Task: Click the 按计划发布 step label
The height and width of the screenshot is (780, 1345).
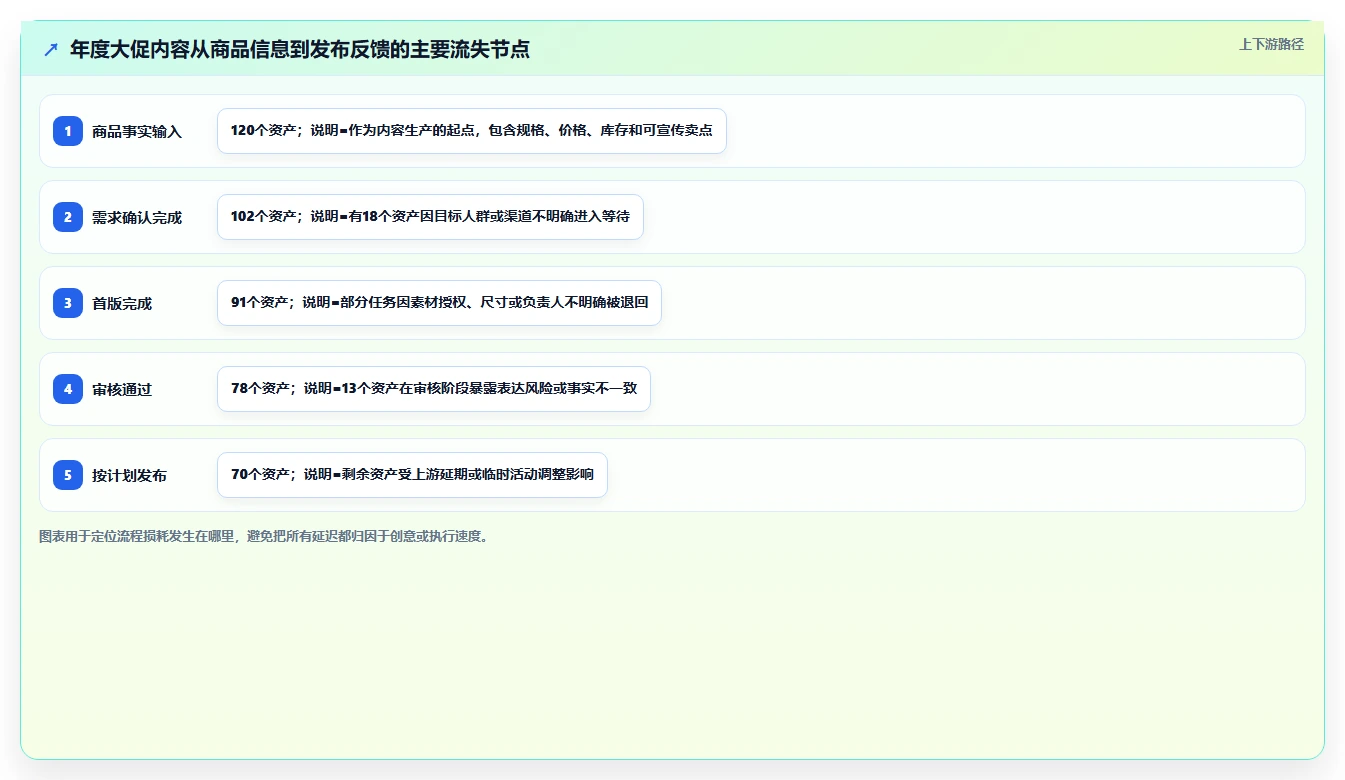Action: click(x=129, y=475)
